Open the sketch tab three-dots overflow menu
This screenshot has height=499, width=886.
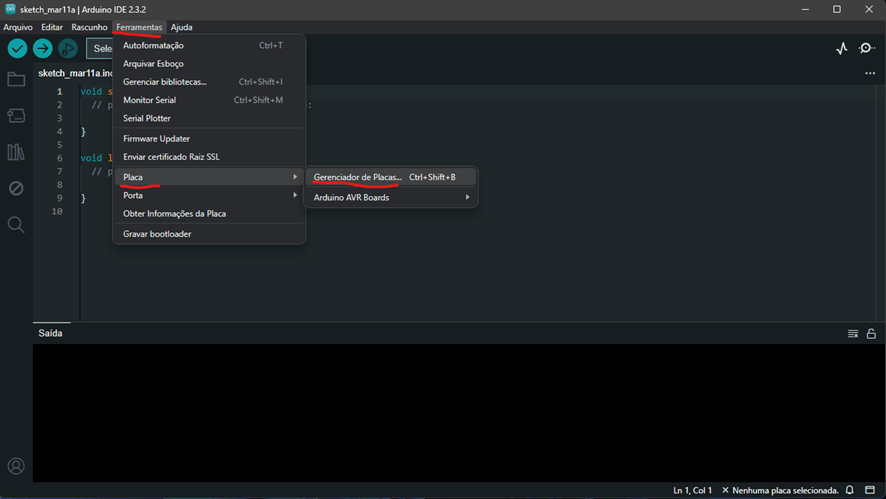[870, 73]
